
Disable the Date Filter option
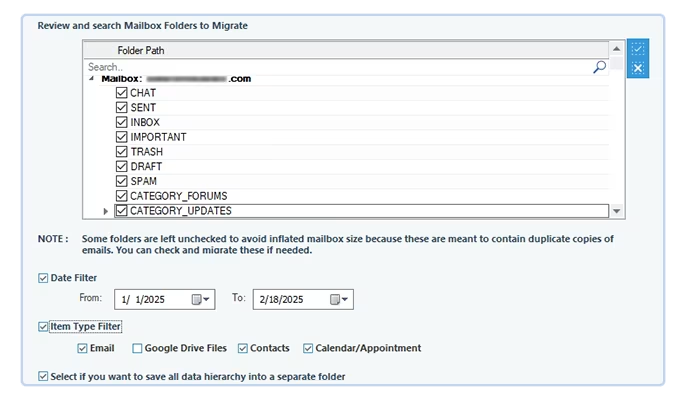42,277
